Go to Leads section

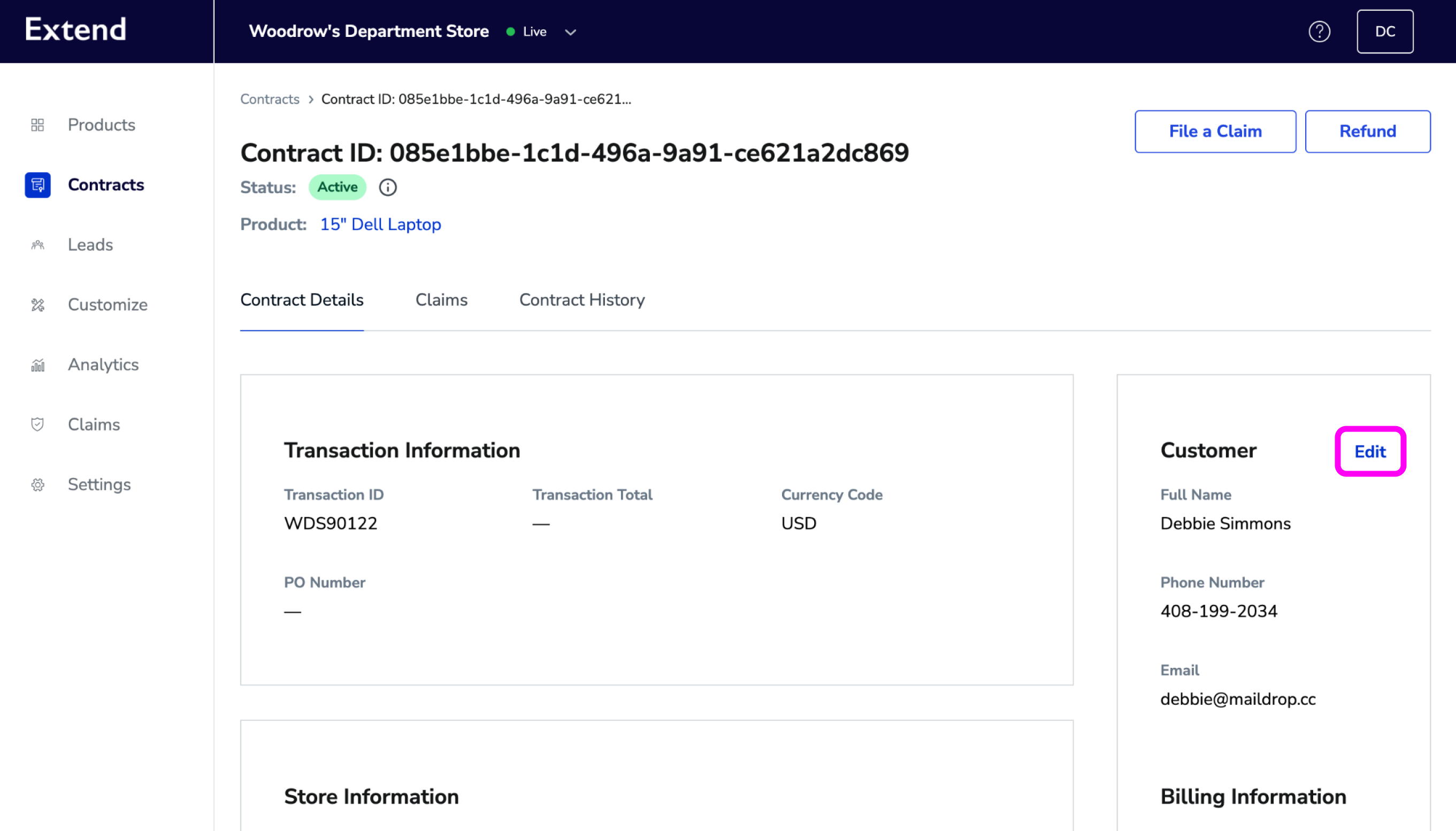coord(90,245)
